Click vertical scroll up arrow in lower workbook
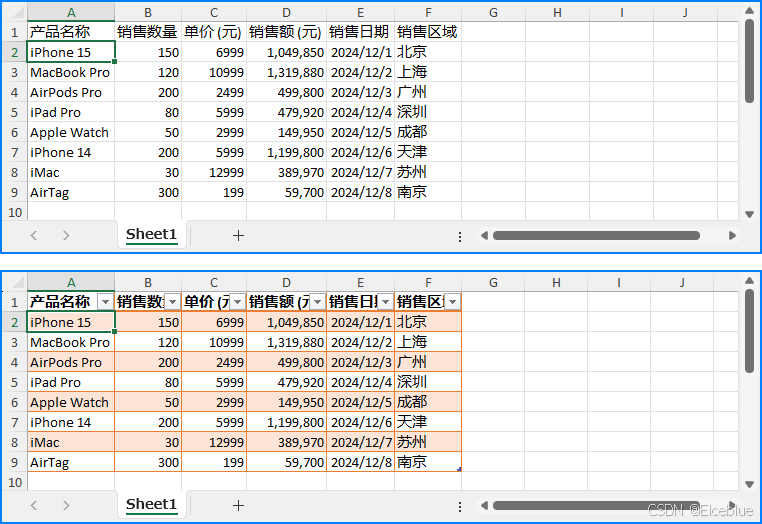Screen dimensions: 762x524 coord(749,280)
